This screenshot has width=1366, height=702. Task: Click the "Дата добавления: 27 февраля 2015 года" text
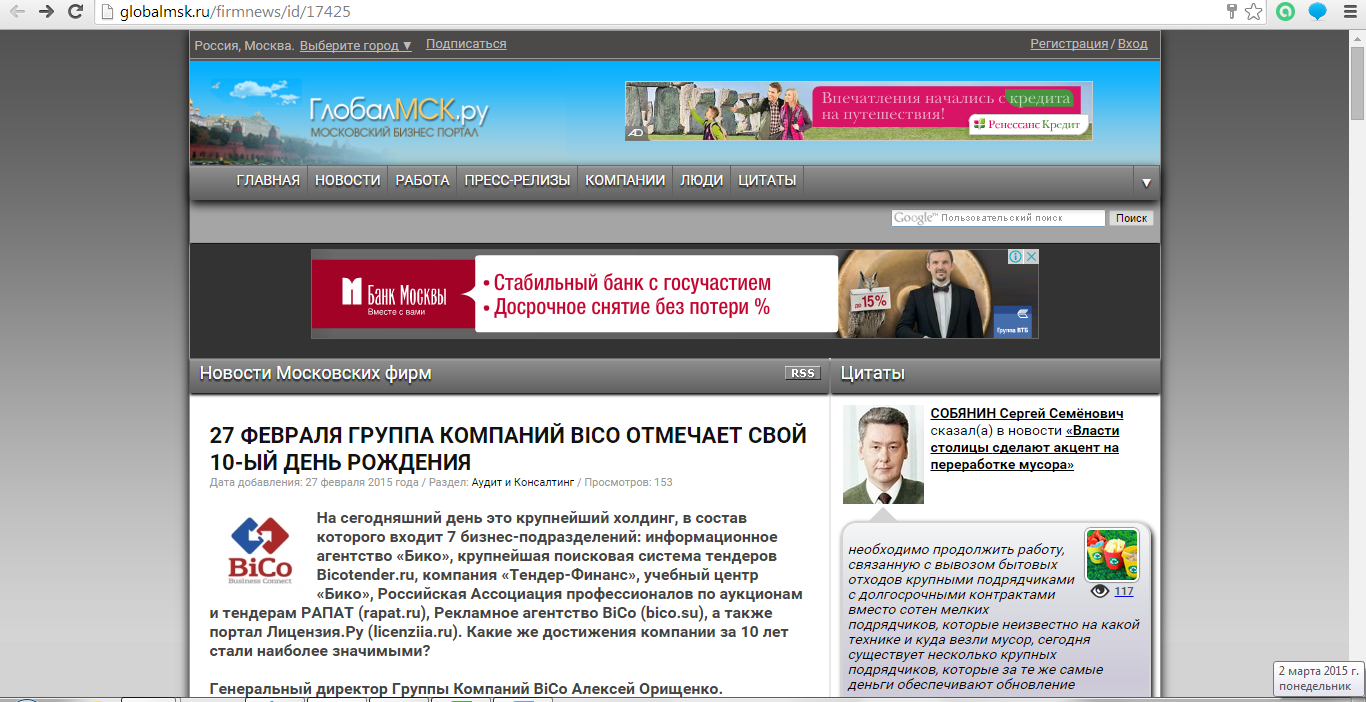click(x=314, y=482)
